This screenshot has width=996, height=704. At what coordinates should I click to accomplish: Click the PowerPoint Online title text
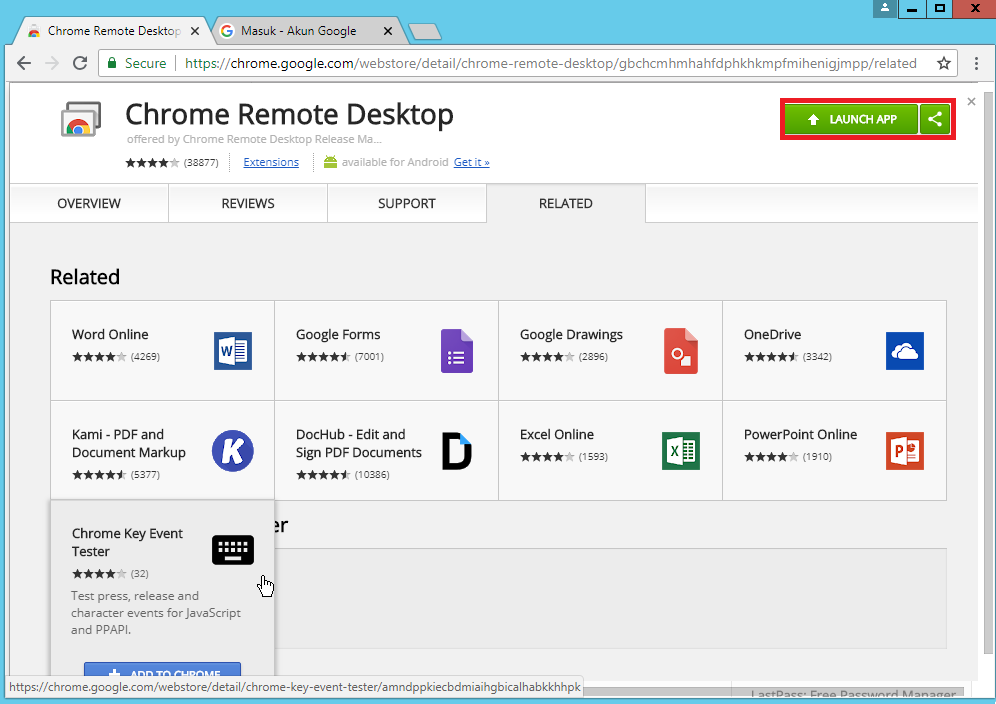800,435
